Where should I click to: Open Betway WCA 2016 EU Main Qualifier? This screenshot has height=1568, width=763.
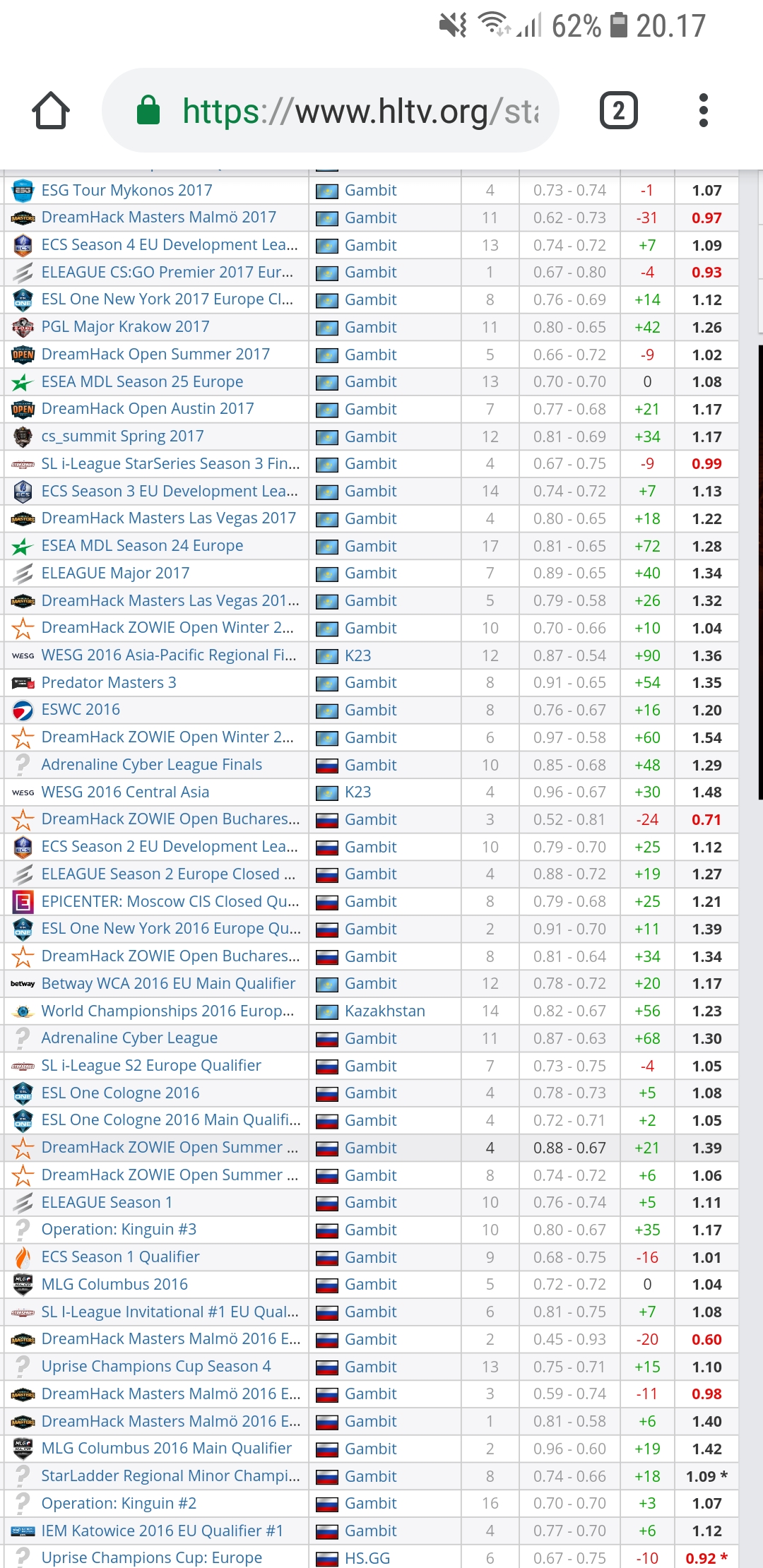click(x=169, y=983)
